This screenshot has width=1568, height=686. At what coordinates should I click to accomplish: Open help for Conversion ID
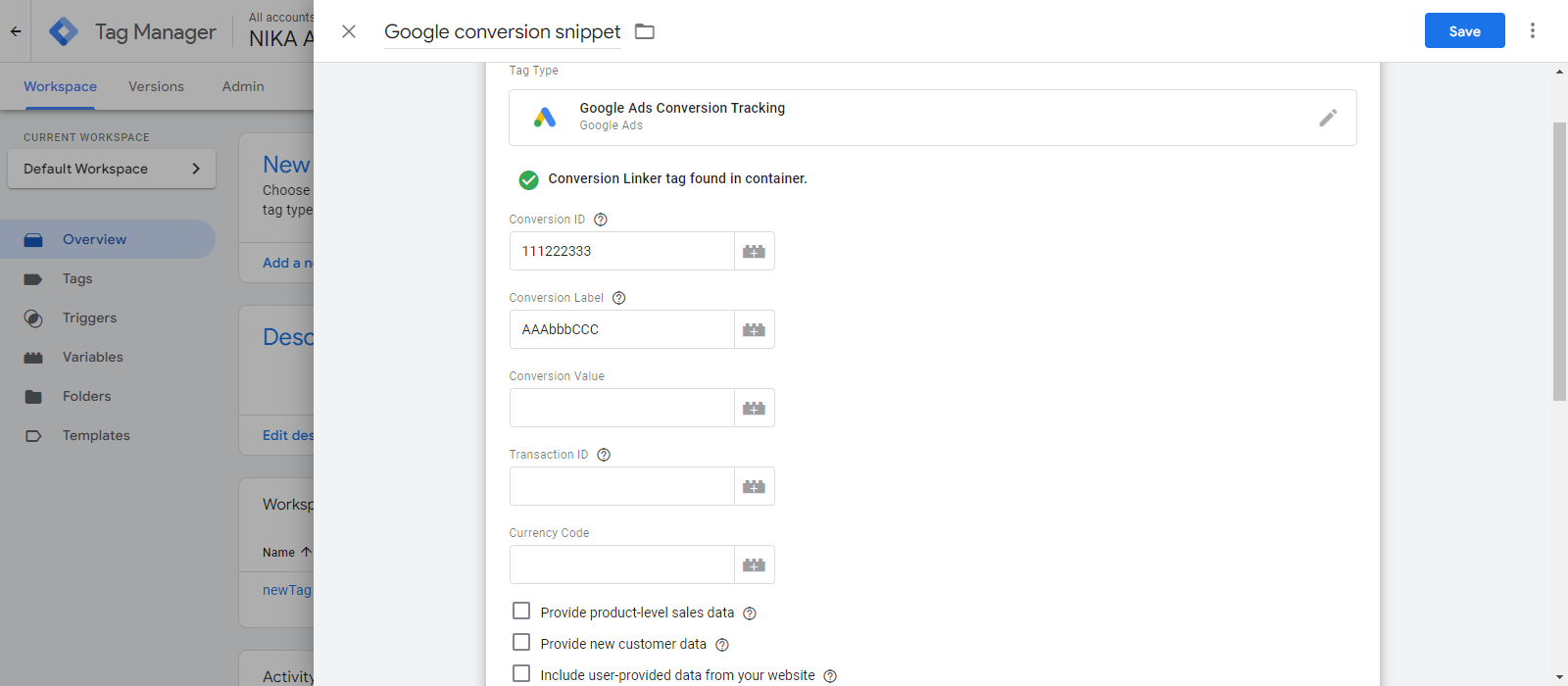pyautogui.click(x=601, y=220)
